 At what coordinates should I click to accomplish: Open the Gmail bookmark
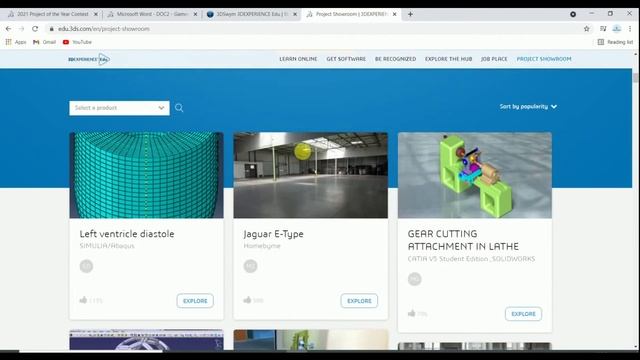[44, 42]
